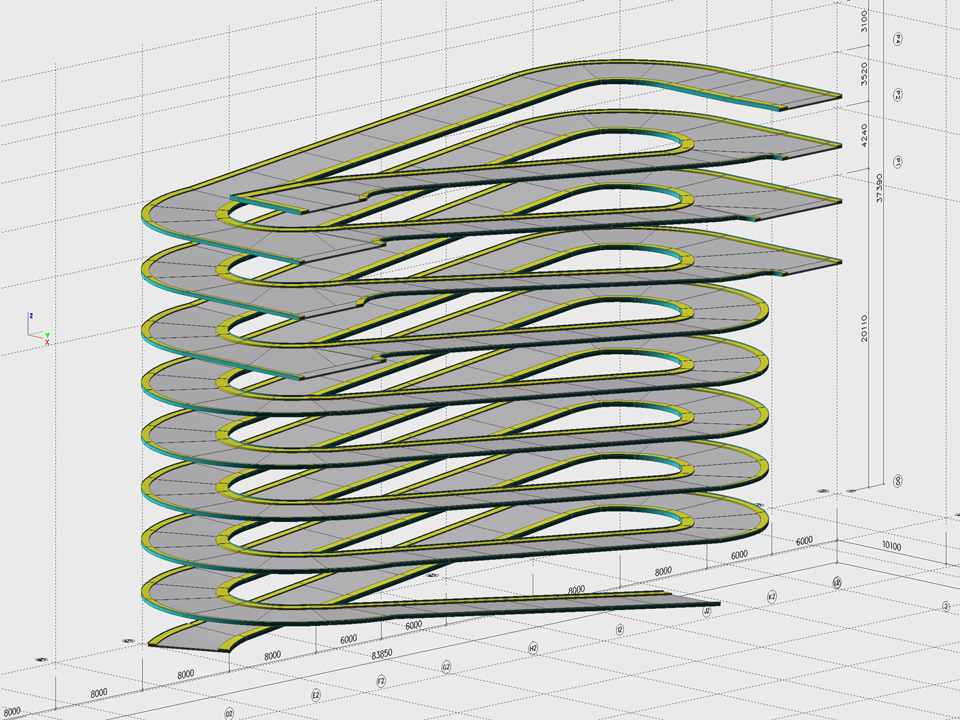Select the K2 grid axis bubble
Viewport: 960px width, 720px height.
coord(772,595)
